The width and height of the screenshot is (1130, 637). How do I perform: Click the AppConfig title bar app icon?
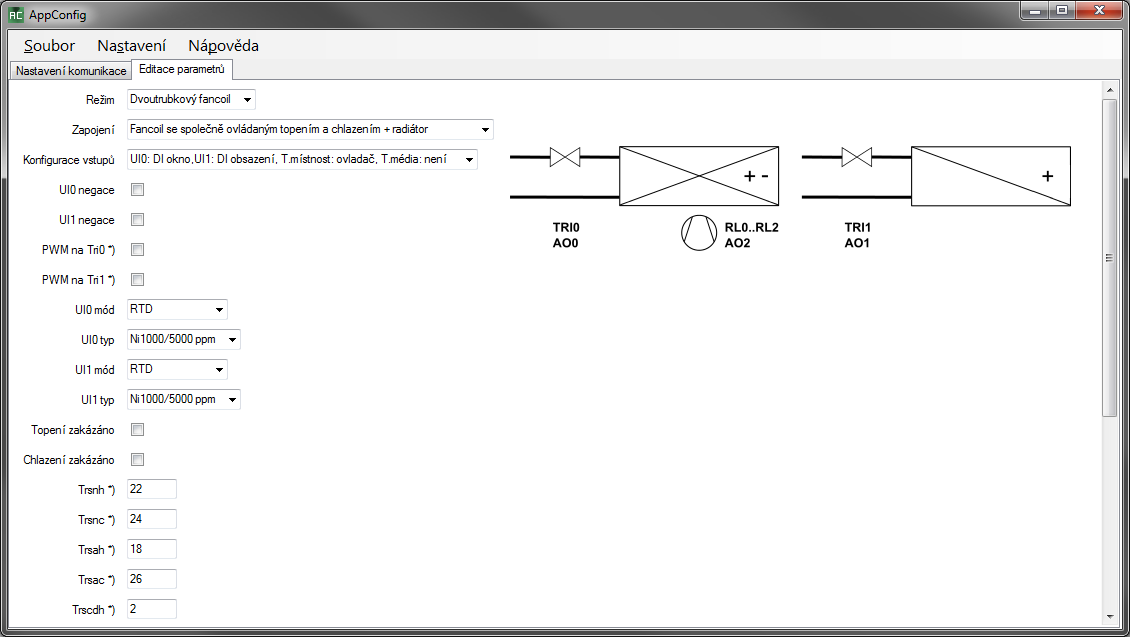coord(15,14)
